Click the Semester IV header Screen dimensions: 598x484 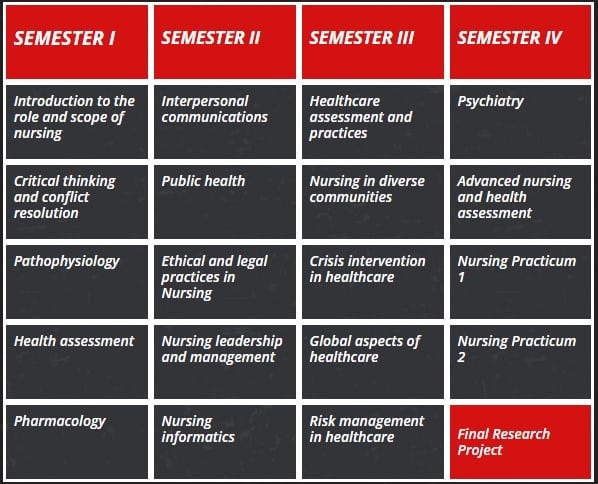520,42
